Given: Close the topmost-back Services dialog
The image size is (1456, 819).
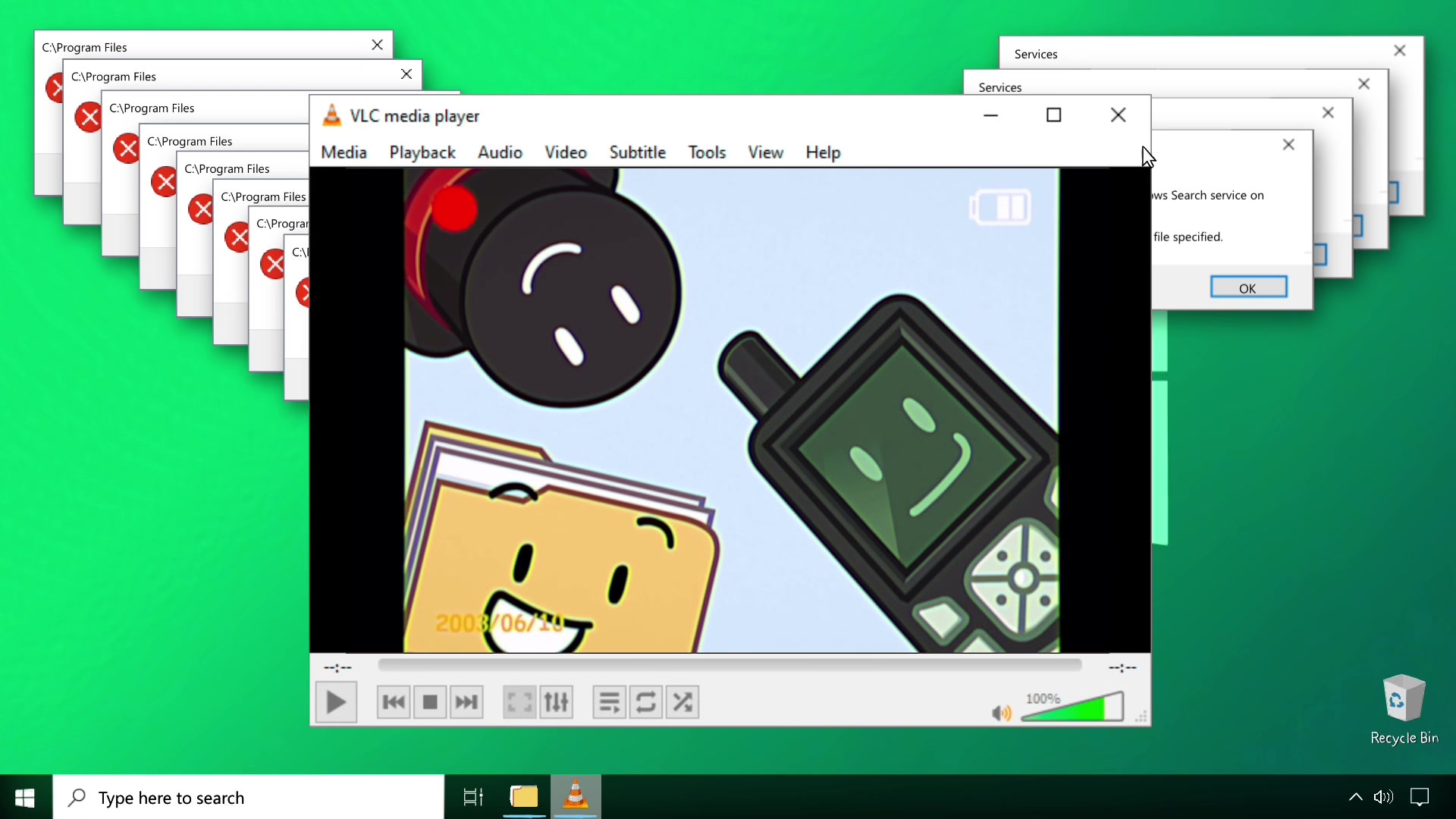Looking at the screenshot, I should pyautogui.click(x=1400, y=51).
